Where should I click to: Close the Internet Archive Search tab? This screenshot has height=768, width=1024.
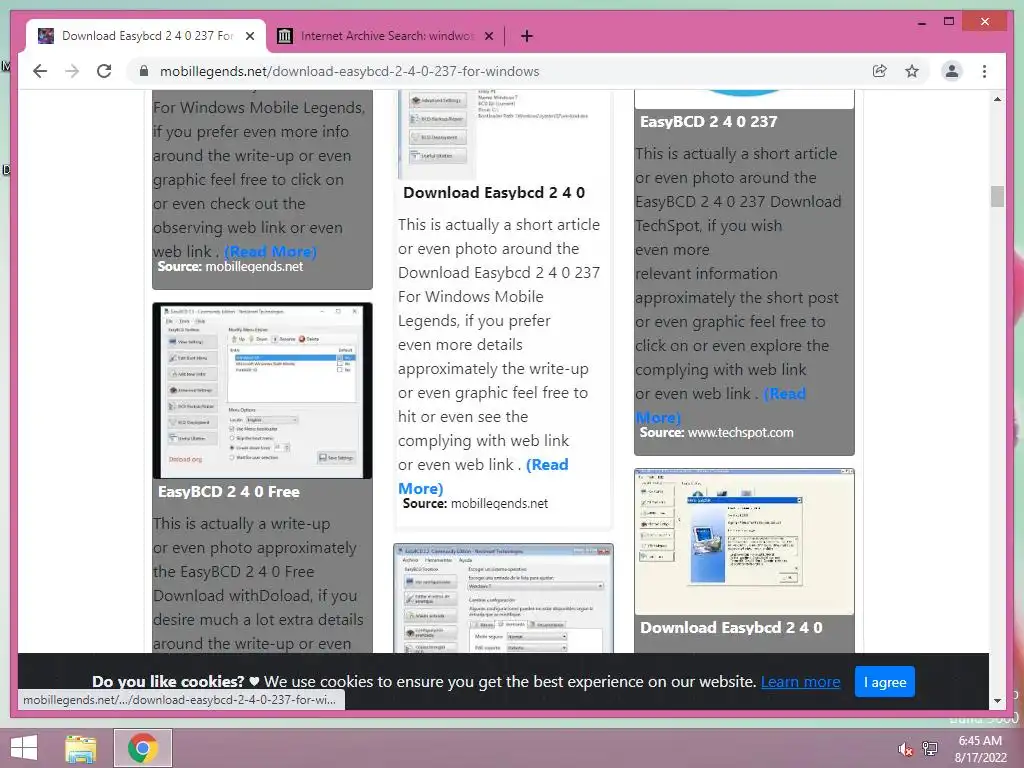click(x=488, y=36)
